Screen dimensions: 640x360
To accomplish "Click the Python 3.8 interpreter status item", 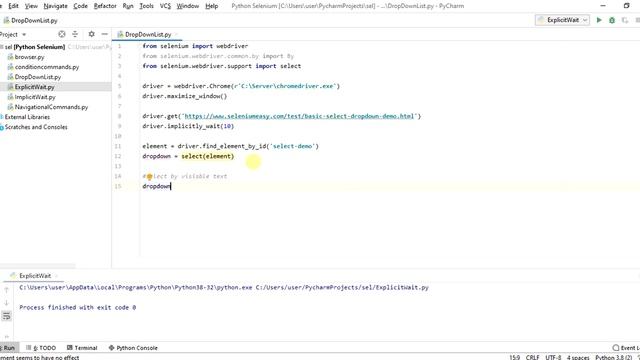I will (x=613, y=357).
